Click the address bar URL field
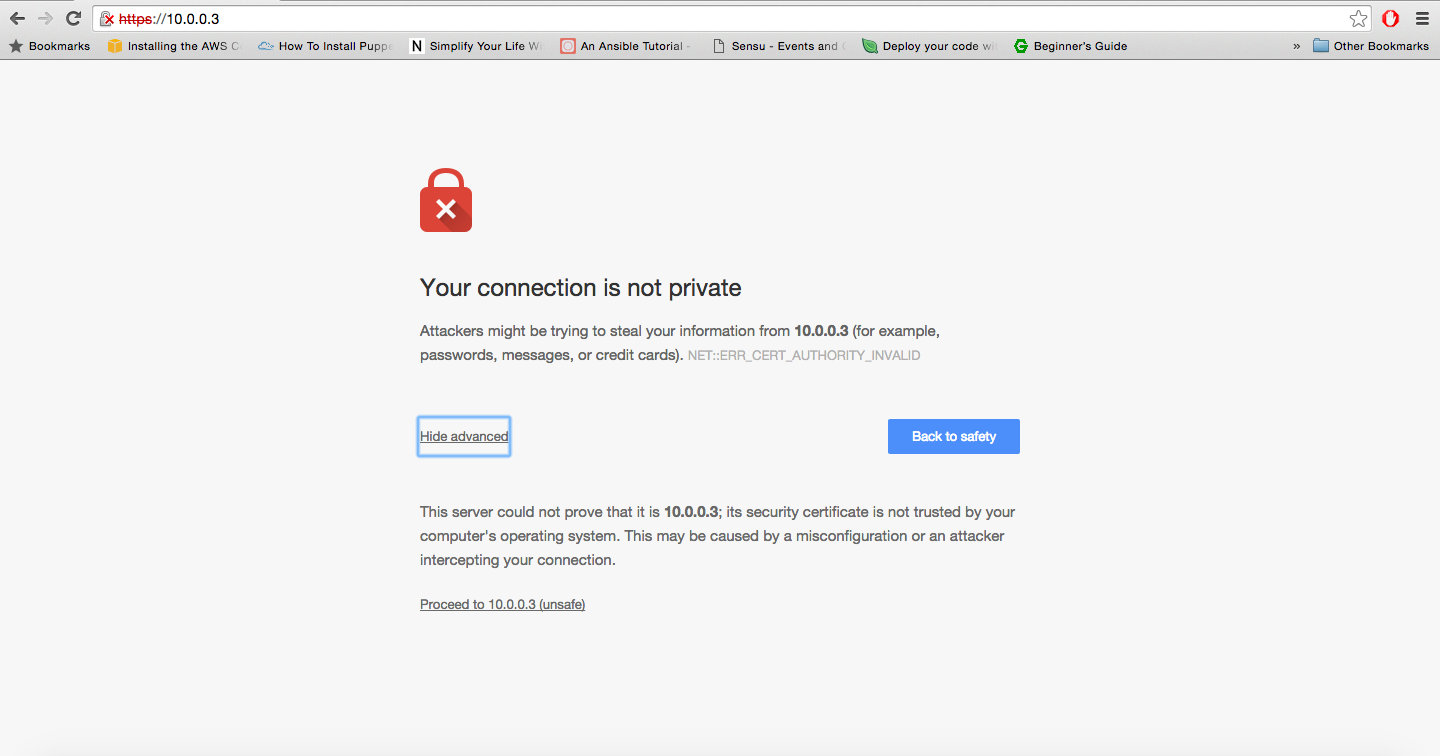The height and width of the screenshot is (756, 1440). coord(700,18)
